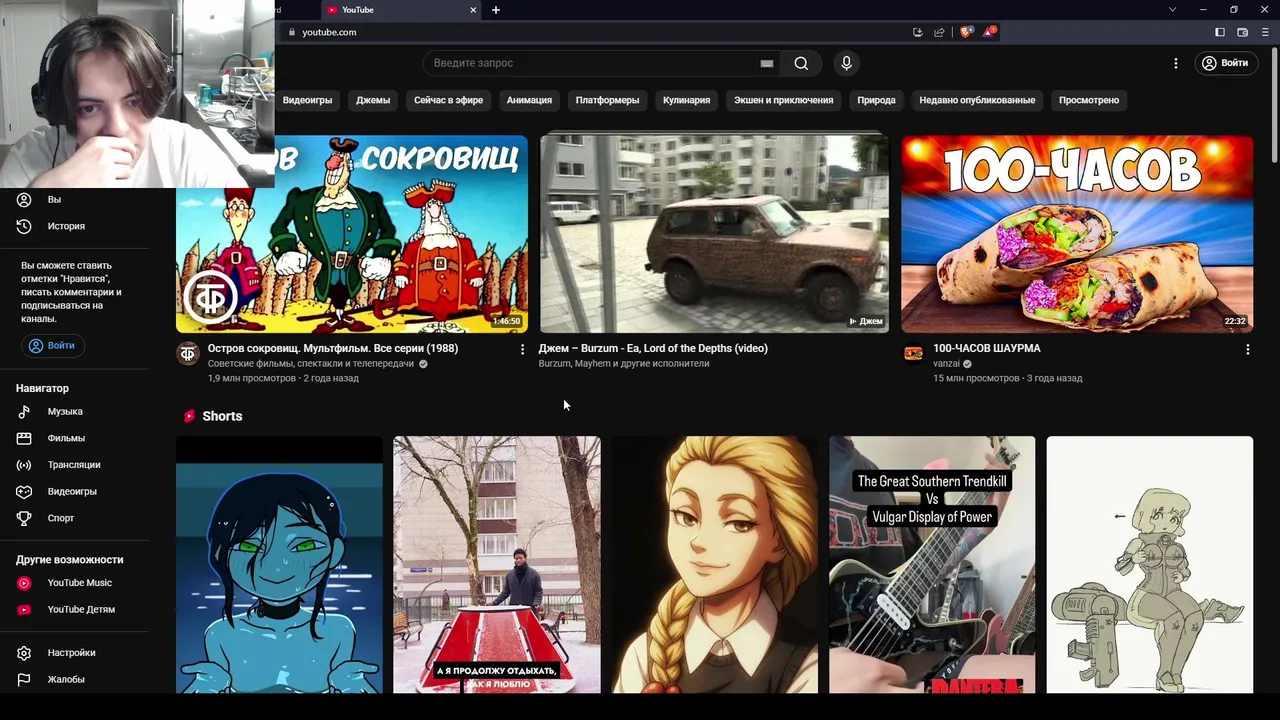Open more options for 100-ЧАСОВ ШАУРМА video
This screenshot has width=1280, height=720.
pyautogui.click(x=1247, y=349)
